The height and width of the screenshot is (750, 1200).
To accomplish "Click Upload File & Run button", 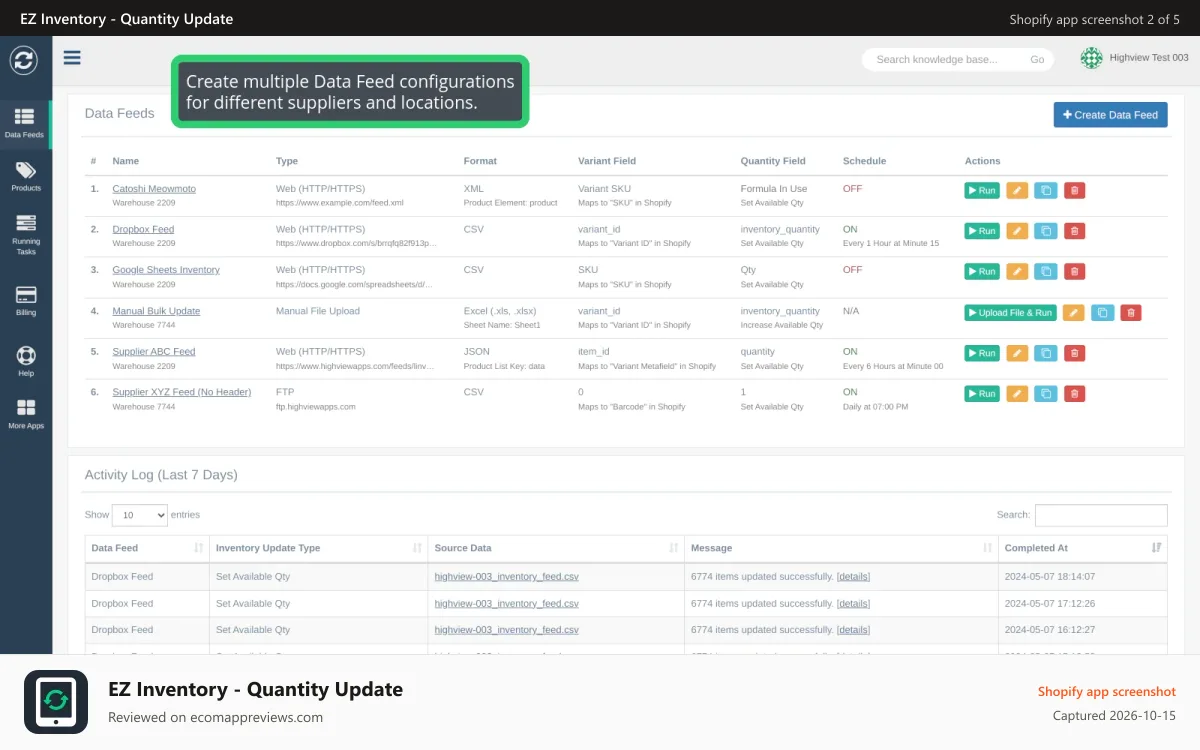I will pos(1010,313).
